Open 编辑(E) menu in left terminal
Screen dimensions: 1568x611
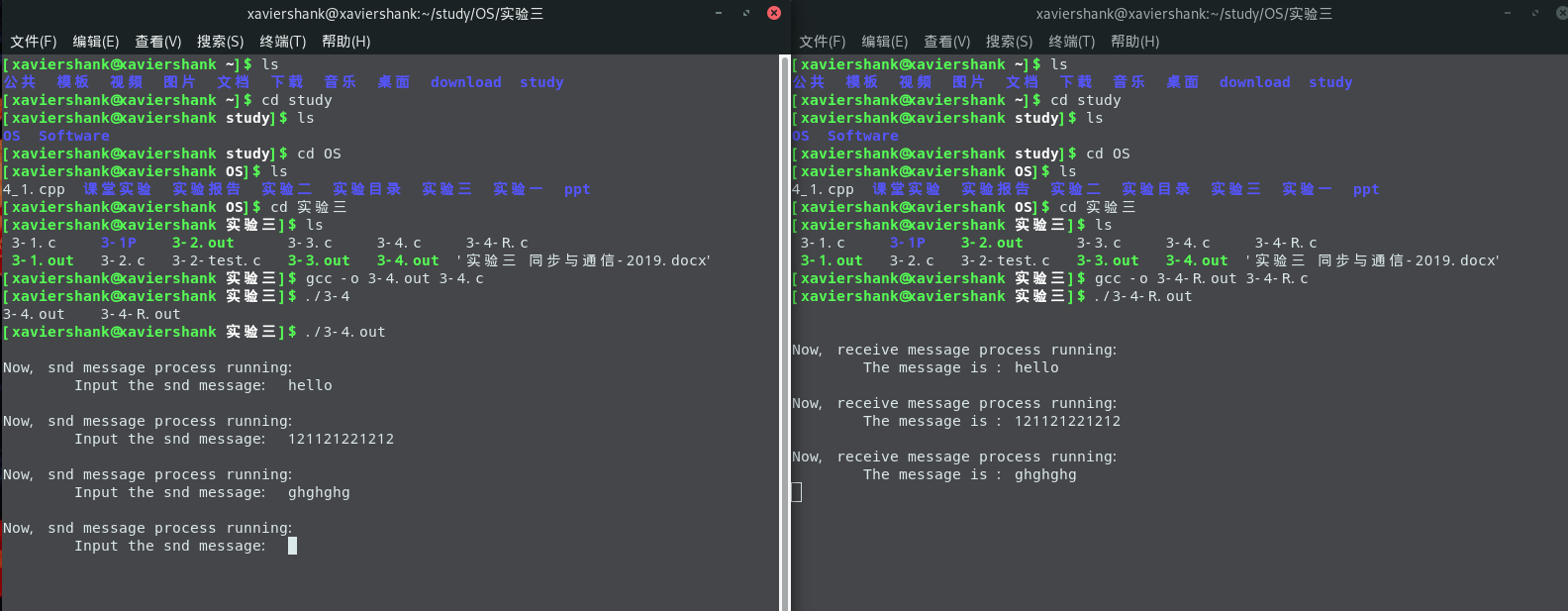point(95,42)
